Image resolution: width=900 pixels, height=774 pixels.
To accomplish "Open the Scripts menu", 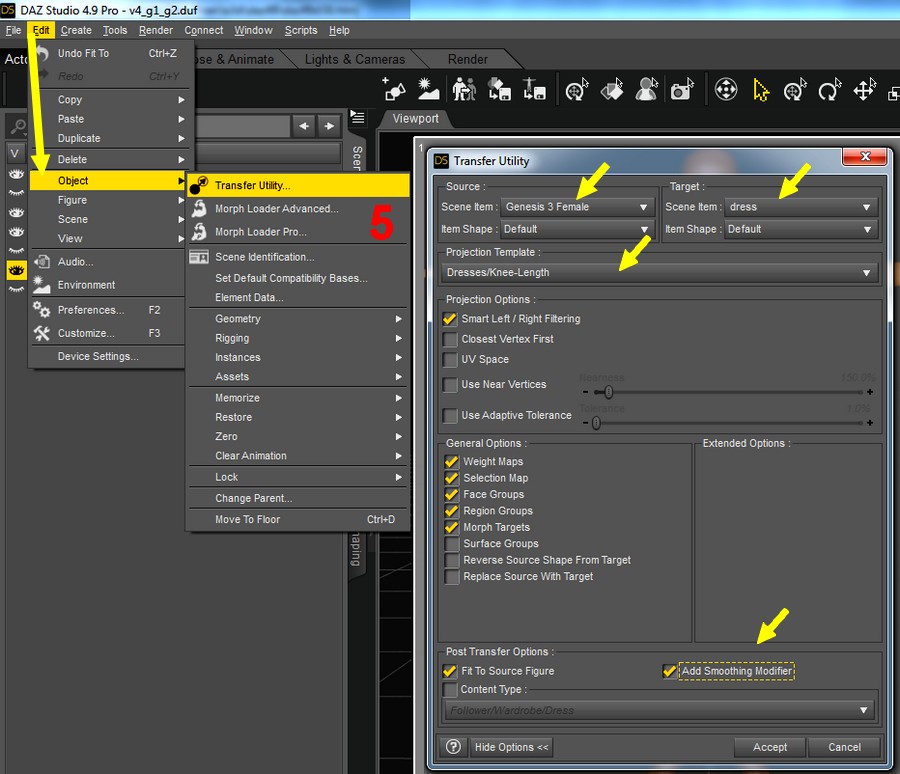I will point(301,30).
